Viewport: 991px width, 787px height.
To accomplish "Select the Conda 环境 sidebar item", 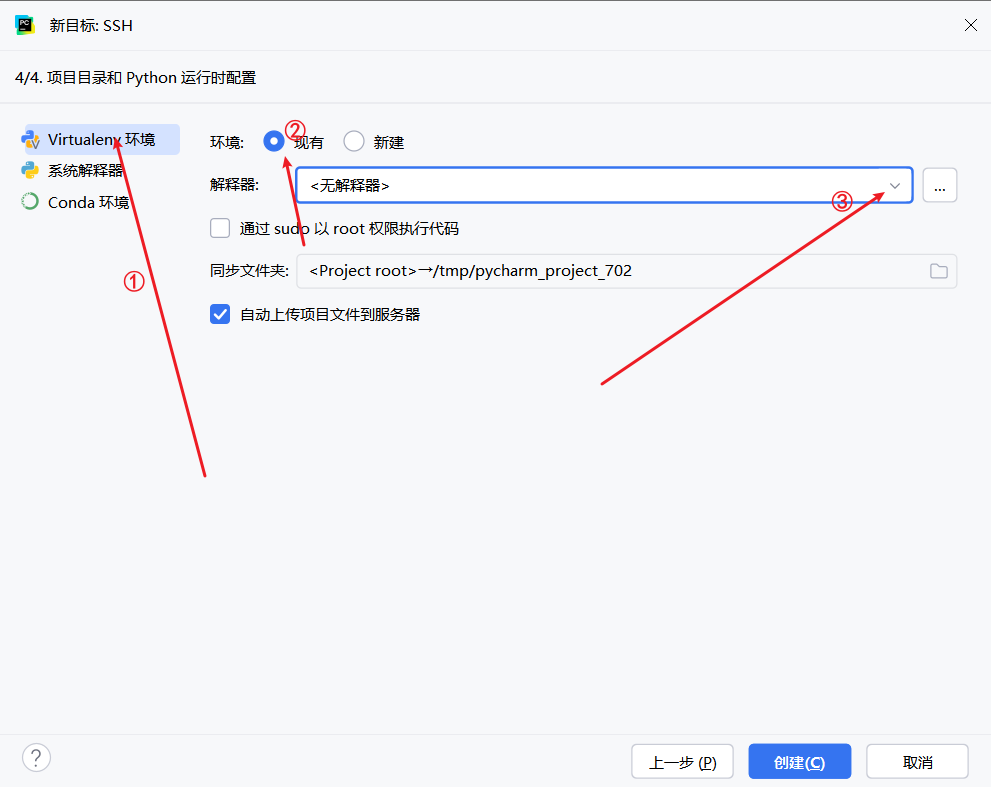I will pyautogui.click(x=88, y=202).
